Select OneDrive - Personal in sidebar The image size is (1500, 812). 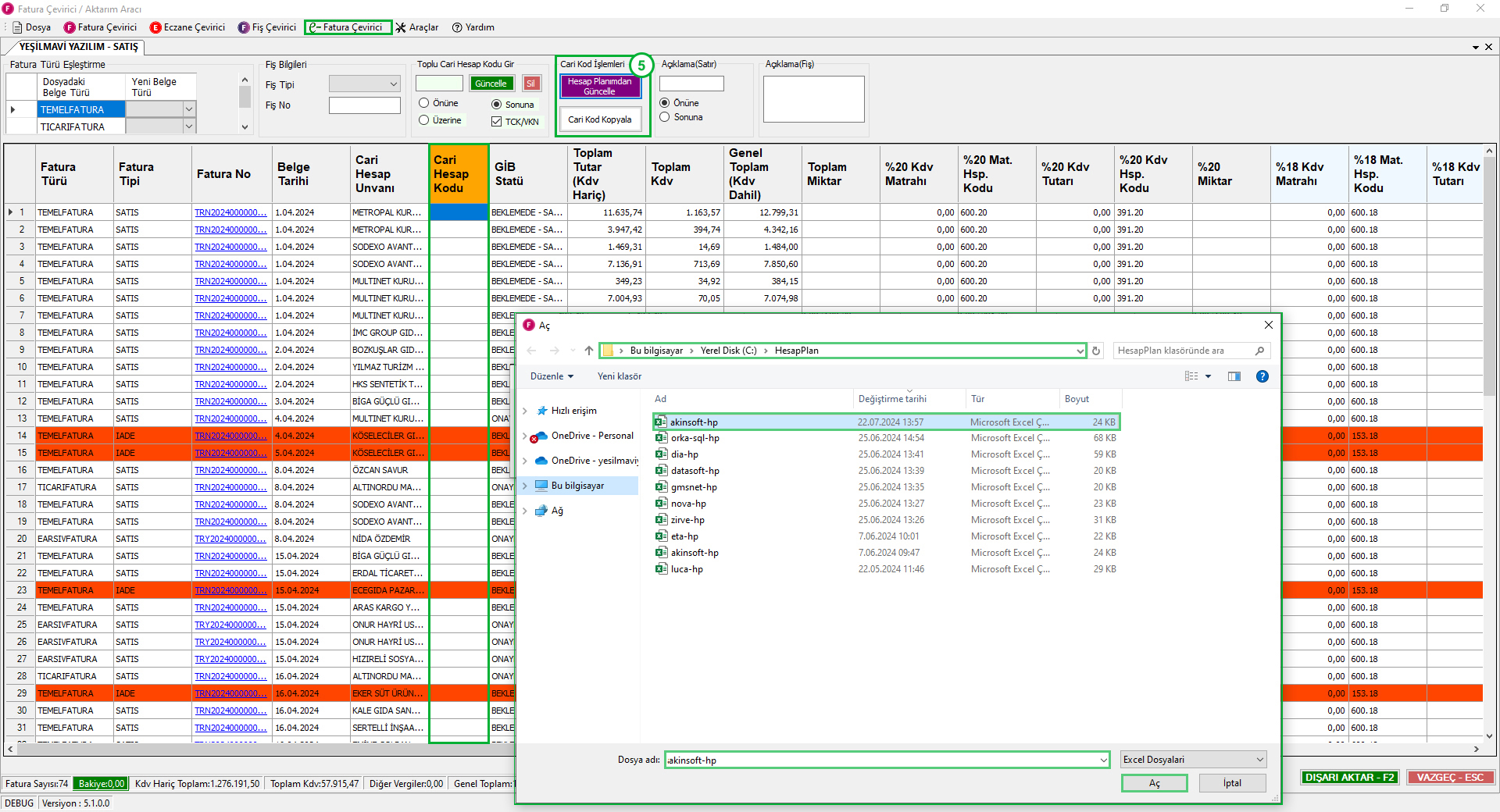tap(591, 436)
